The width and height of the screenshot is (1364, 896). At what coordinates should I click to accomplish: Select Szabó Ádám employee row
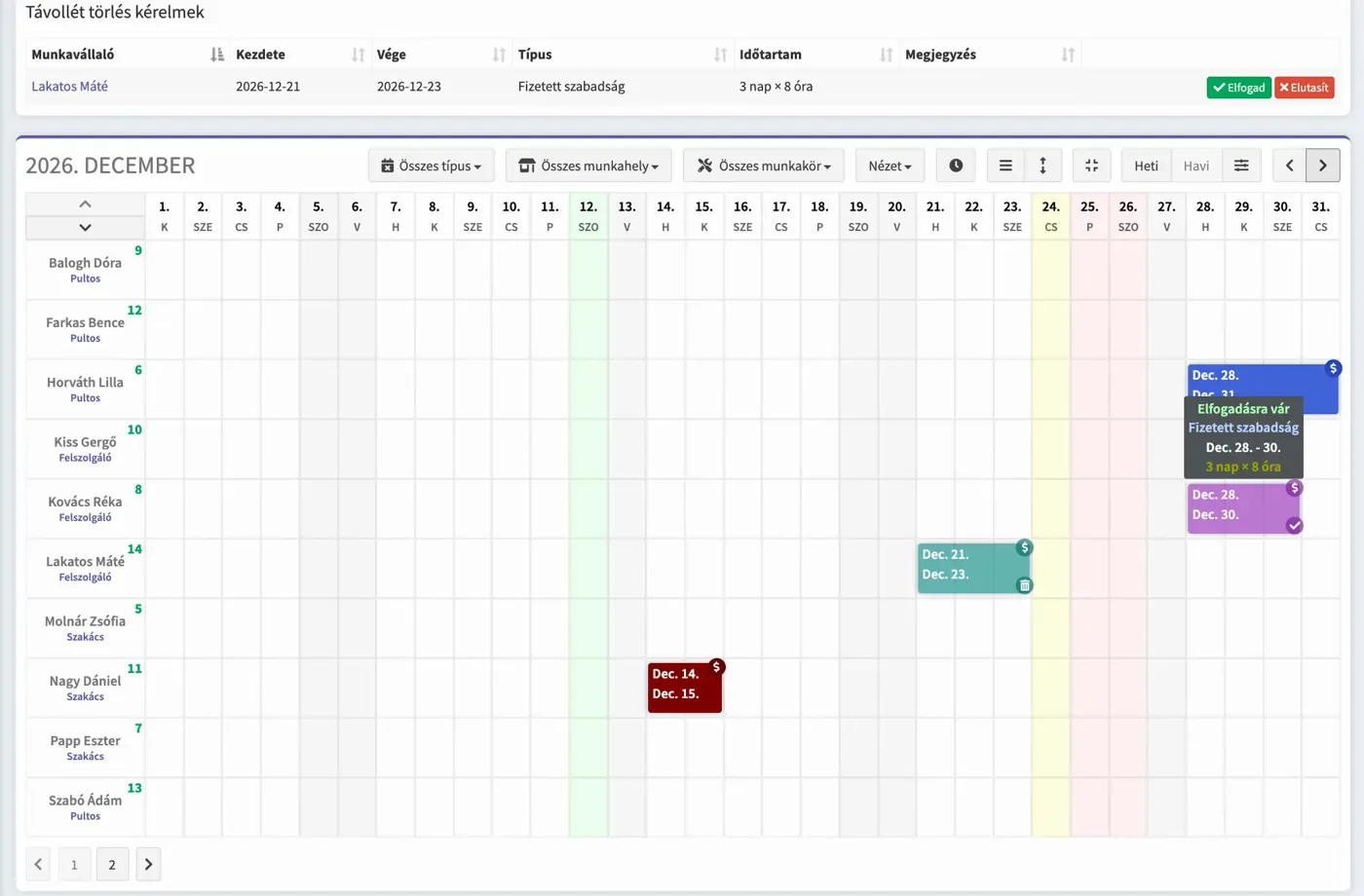pyautogui.click(x=85, y=807)
